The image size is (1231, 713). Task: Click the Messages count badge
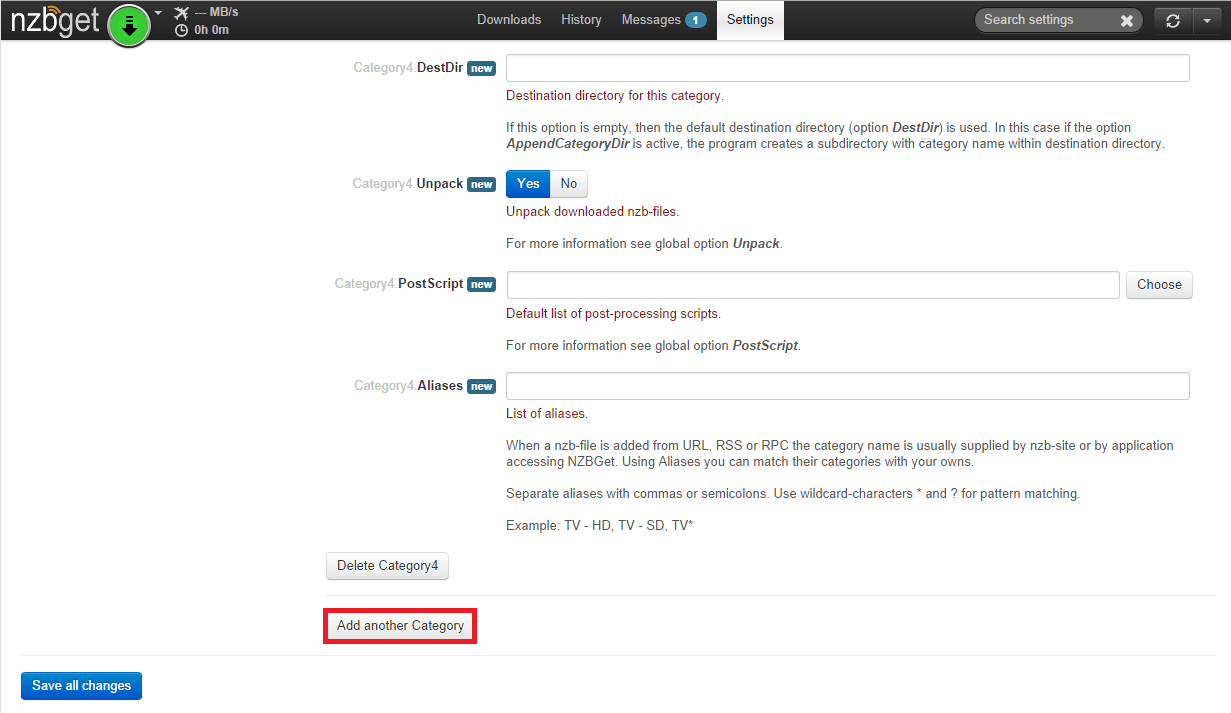(695, 20)
